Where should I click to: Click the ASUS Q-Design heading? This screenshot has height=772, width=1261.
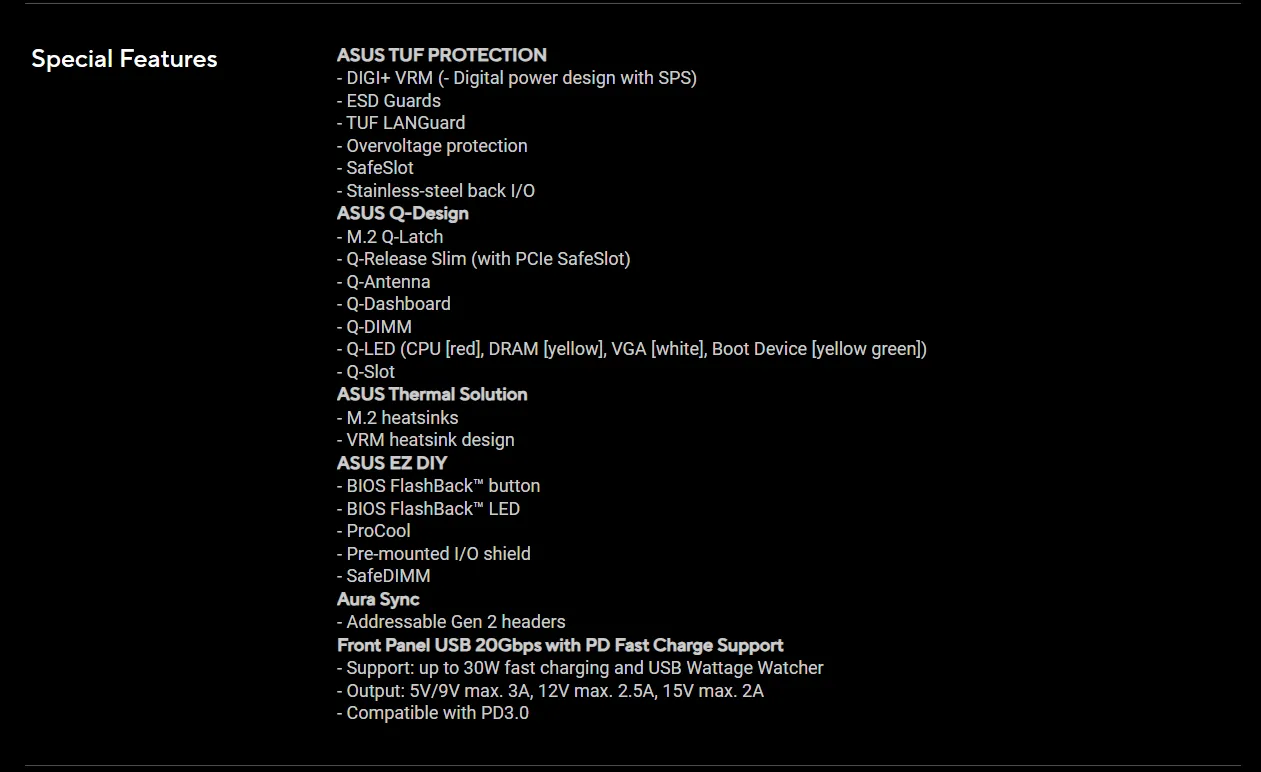(x=402, y=213)
